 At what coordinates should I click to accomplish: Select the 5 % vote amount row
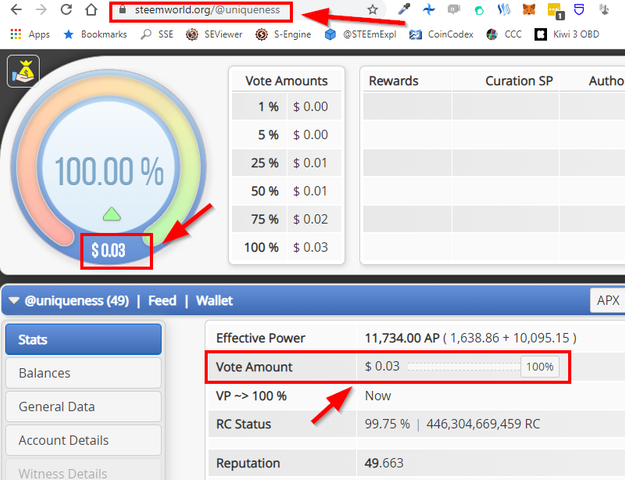click(x=287, y=135)
